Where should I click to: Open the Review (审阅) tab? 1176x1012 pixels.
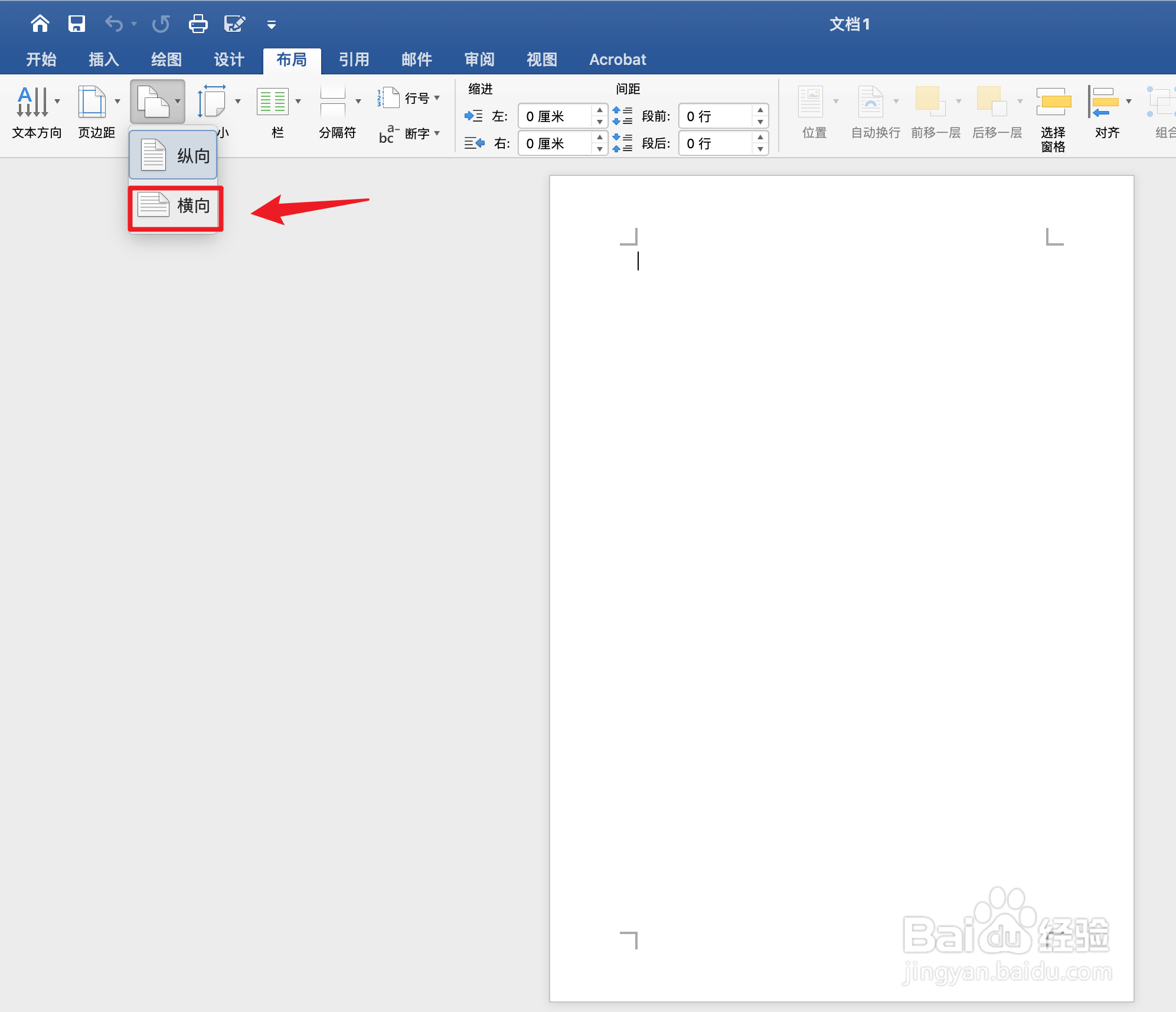tap(479, 60)
